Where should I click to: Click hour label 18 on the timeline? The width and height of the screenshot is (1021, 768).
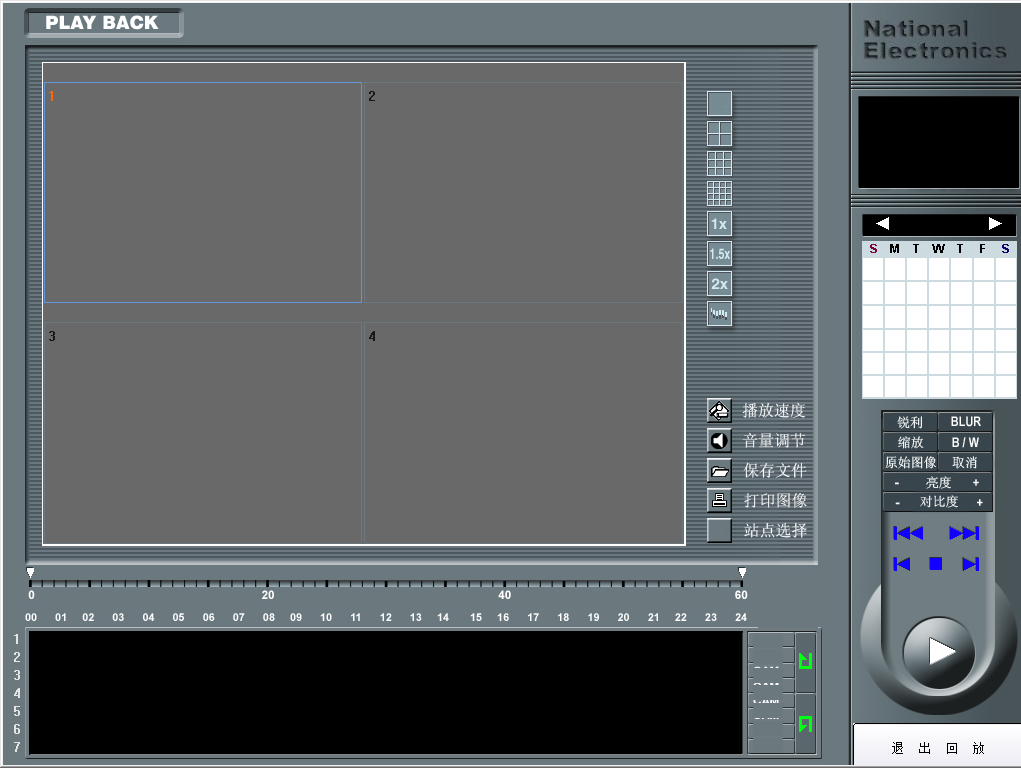(x=563, y=617)
